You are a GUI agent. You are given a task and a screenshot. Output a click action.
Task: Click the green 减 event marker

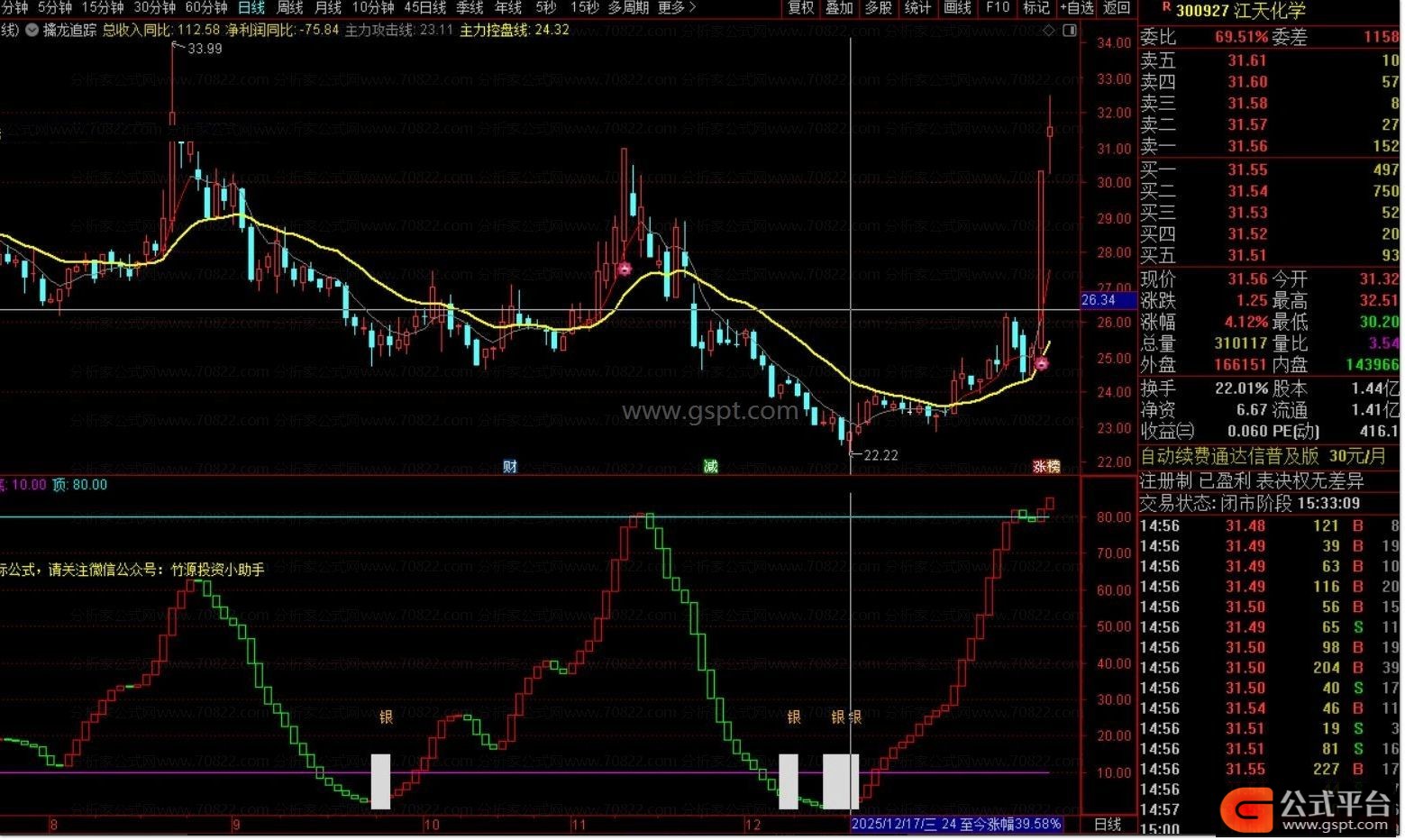click(x=711, y=466)
